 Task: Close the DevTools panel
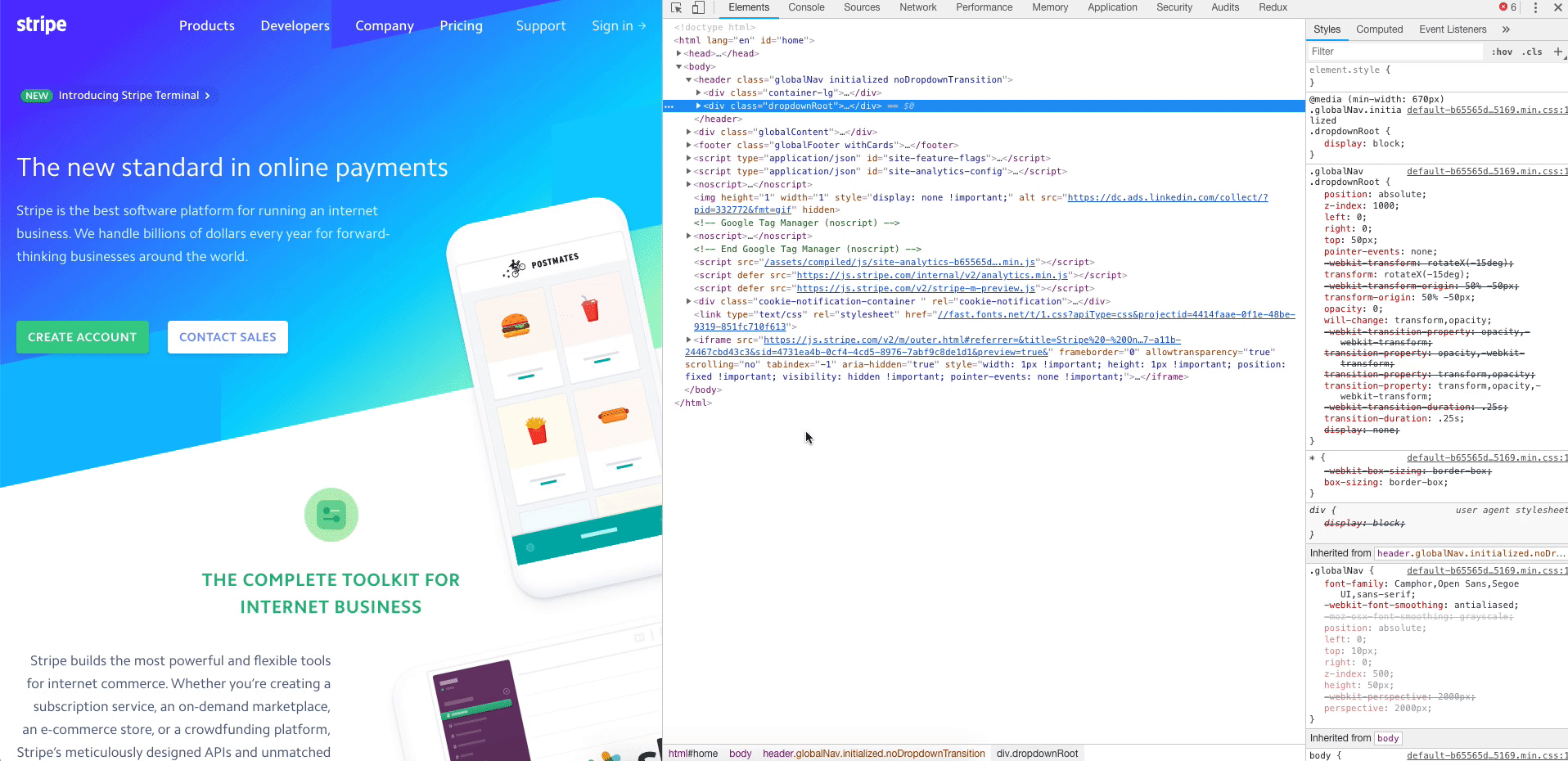click(x=1557, y=7)
